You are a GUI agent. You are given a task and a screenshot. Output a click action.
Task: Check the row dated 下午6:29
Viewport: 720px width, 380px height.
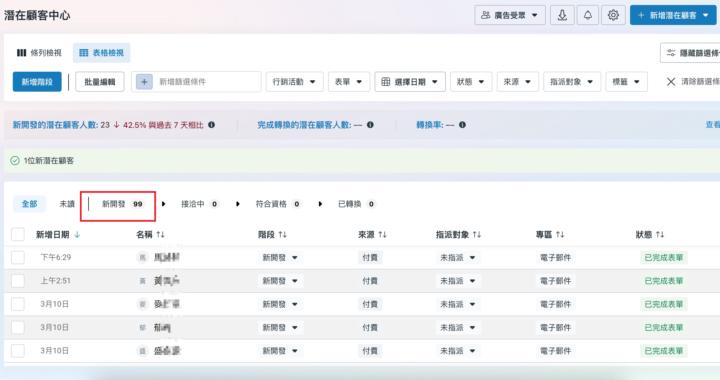[x=18, y=257]
